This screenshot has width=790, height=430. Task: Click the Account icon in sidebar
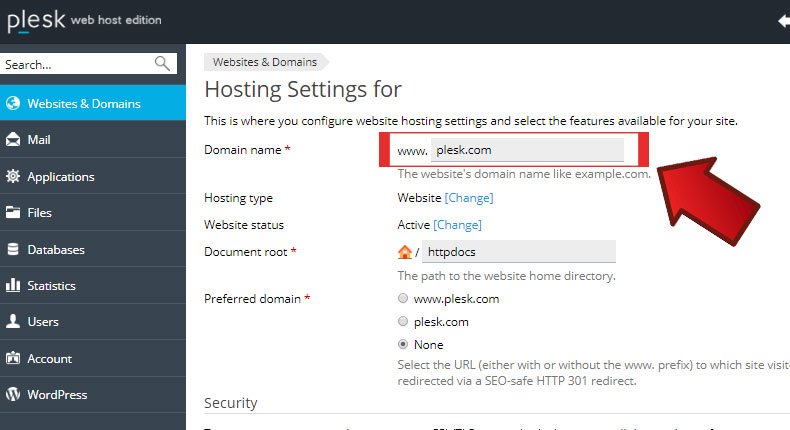coord(13,359)
